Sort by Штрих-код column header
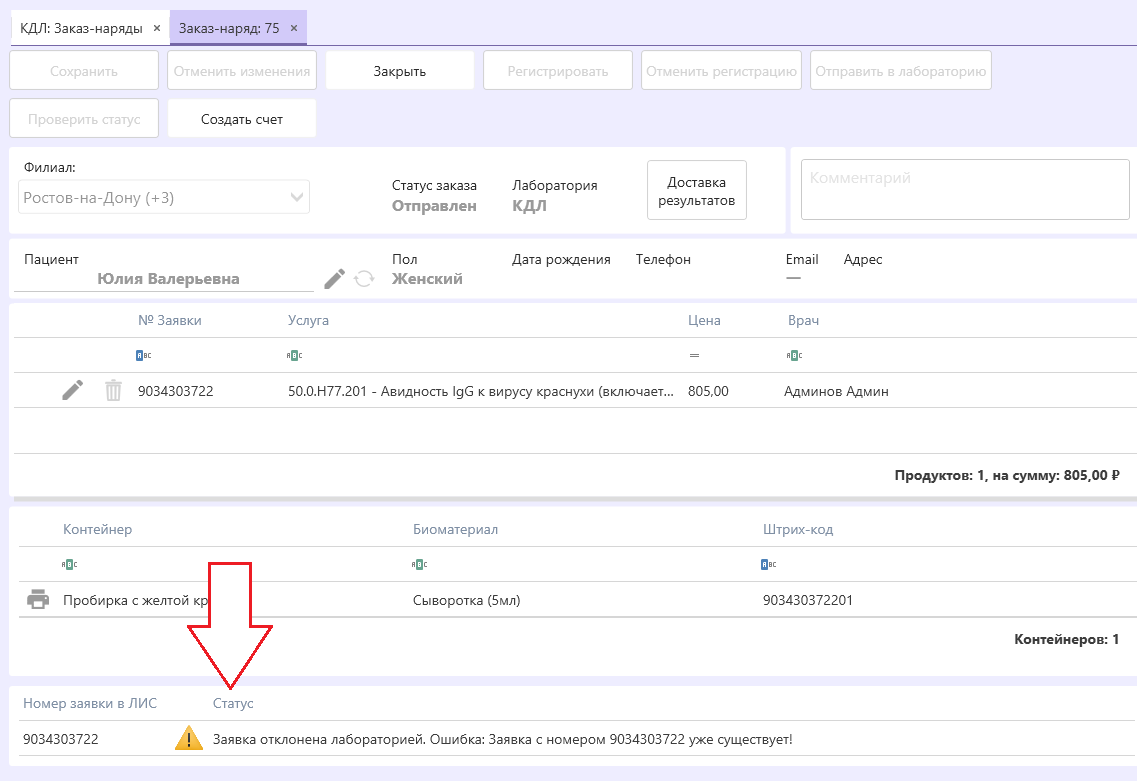1141x781 pixels. pos(798,529)
